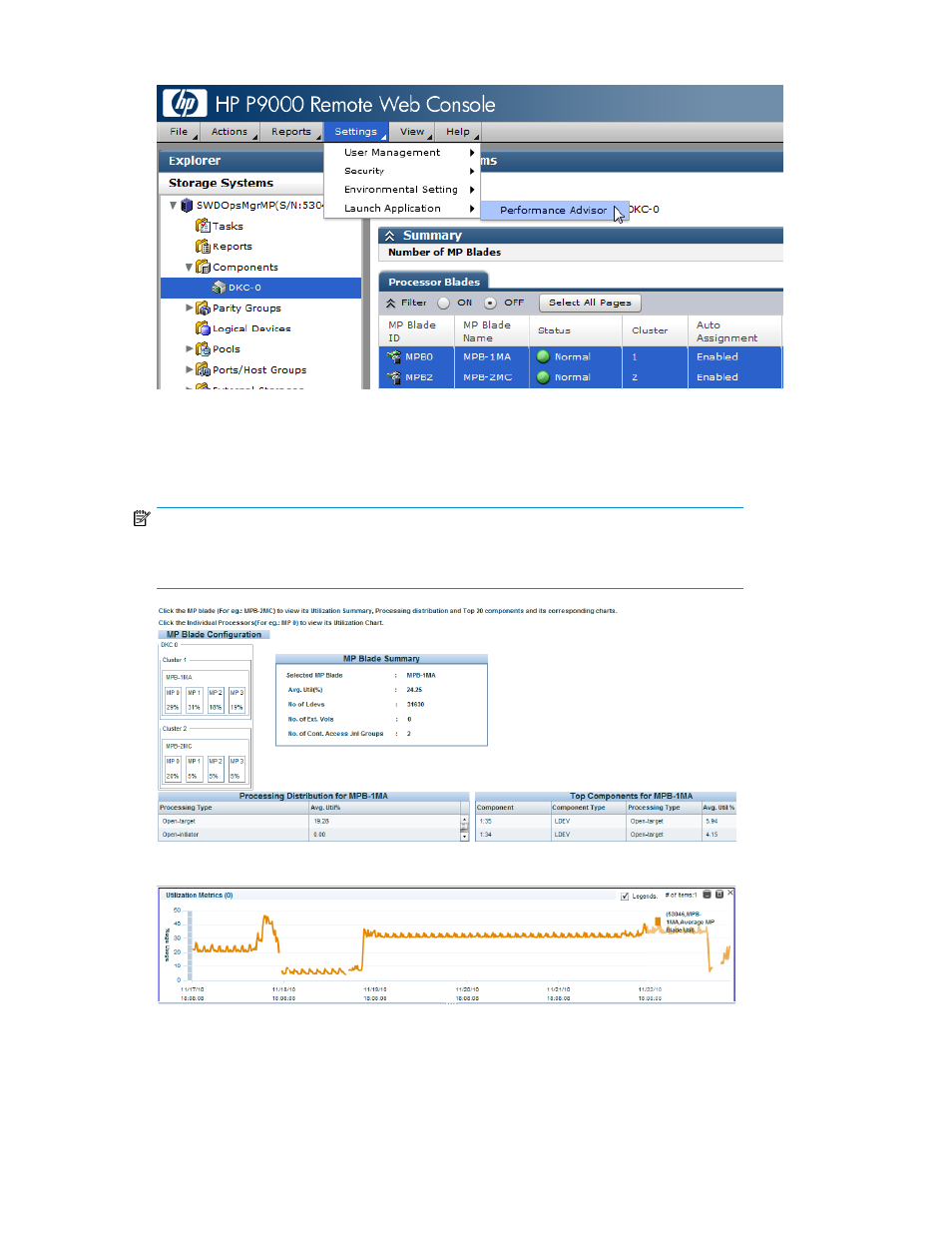Sort by the Status column header
This screenshot has height=1233, width=952.
click(576, 331)
